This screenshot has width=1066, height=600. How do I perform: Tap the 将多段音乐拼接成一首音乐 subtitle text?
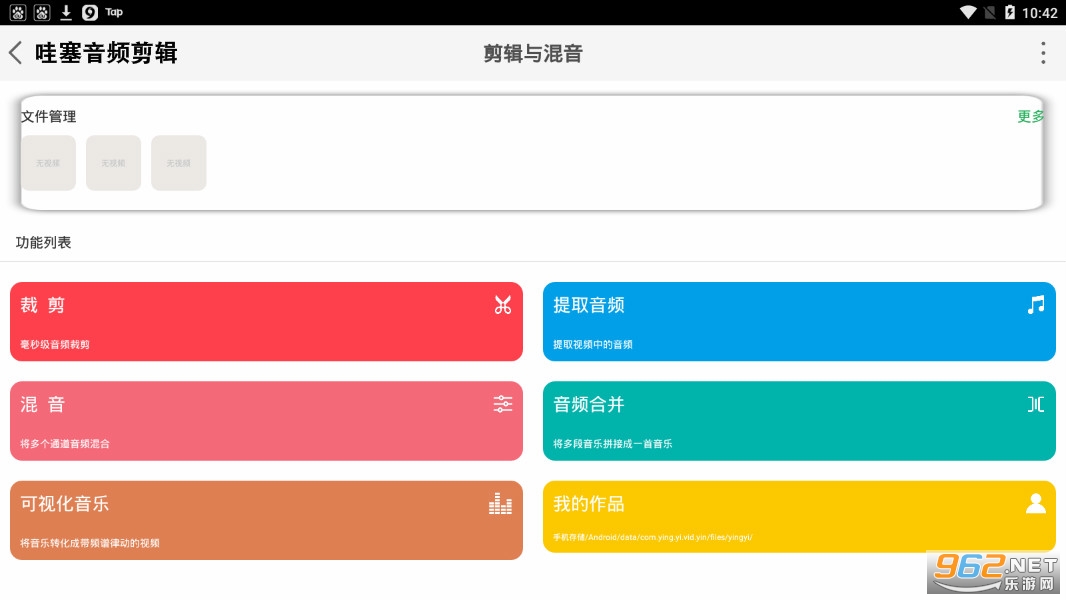click(x=613, y=444)
